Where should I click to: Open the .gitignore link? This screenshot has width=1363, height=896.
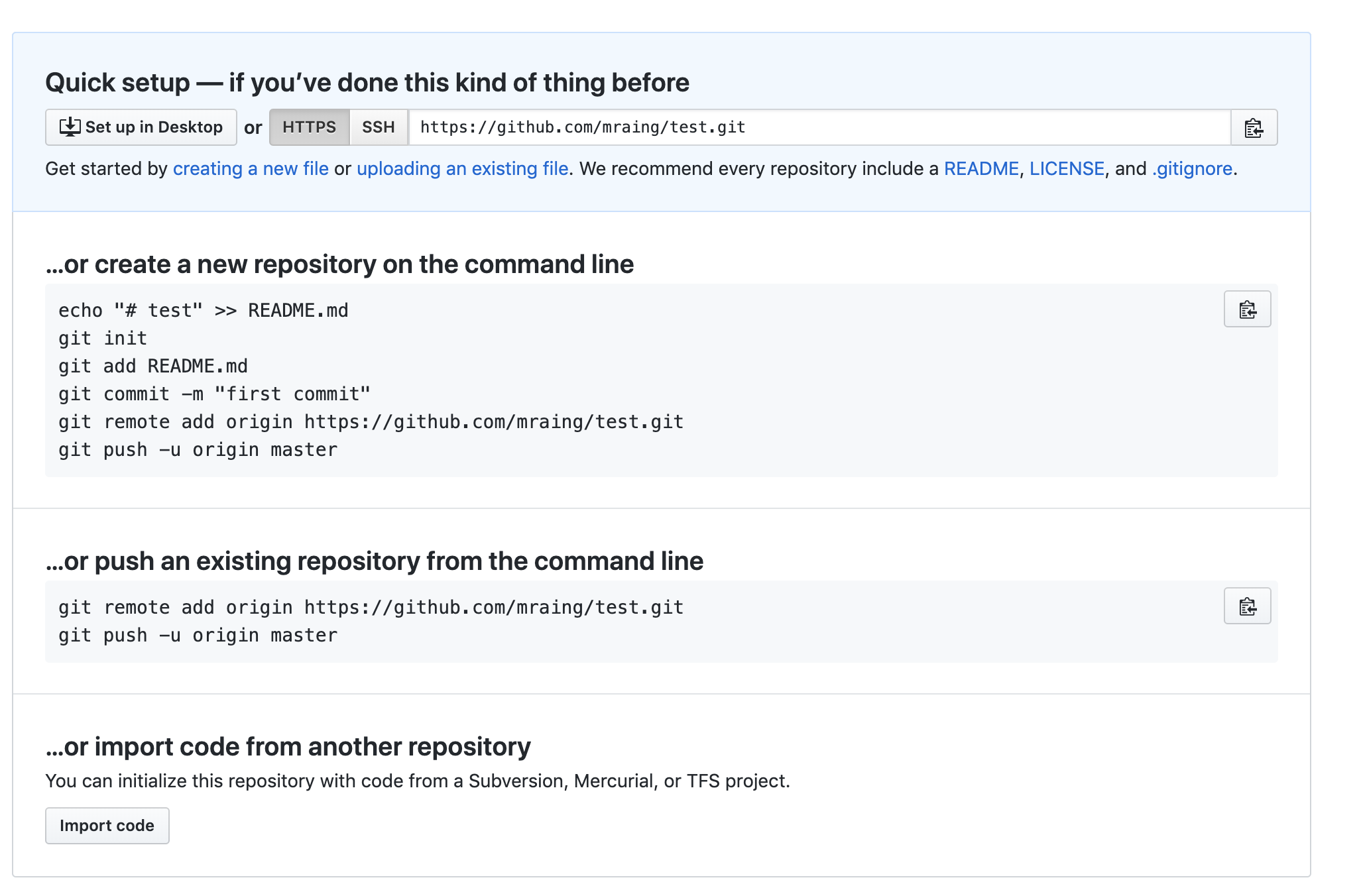[x=1192, y=169]
